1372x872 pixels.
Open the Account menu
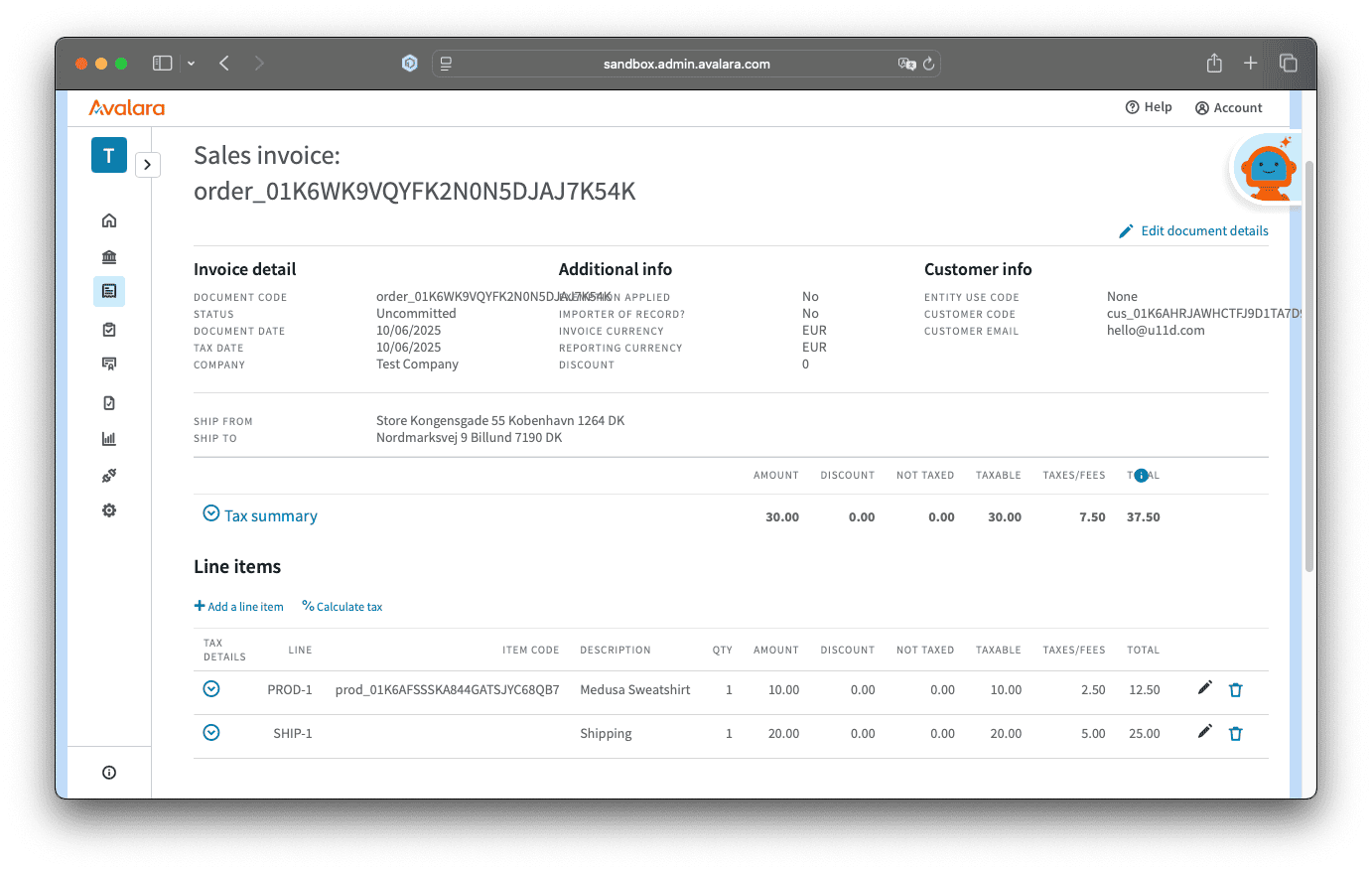coord(1229,107)
